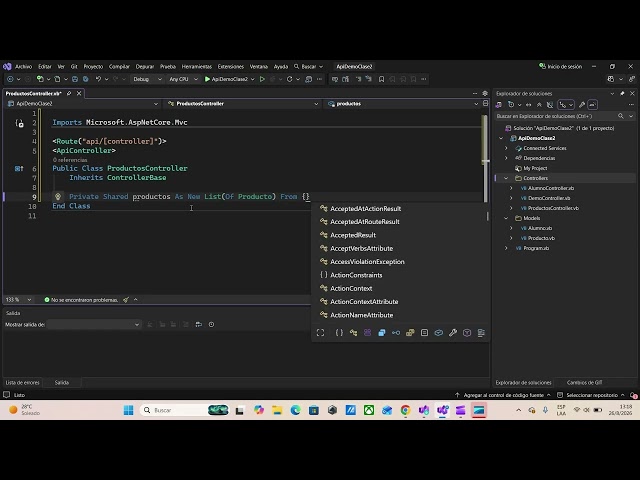Viewport: 640px width, 480px height.
Task: Pin the Solution Explorer panel with pushpin icon
Action: pyautogui.click(x=622, y=93)
